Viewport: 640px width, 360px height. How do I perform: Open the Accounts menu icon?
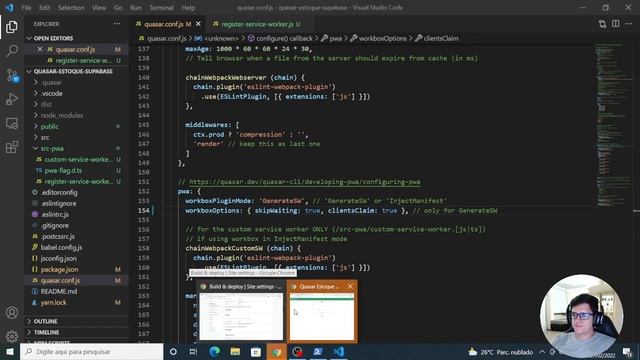pos(12,313)
